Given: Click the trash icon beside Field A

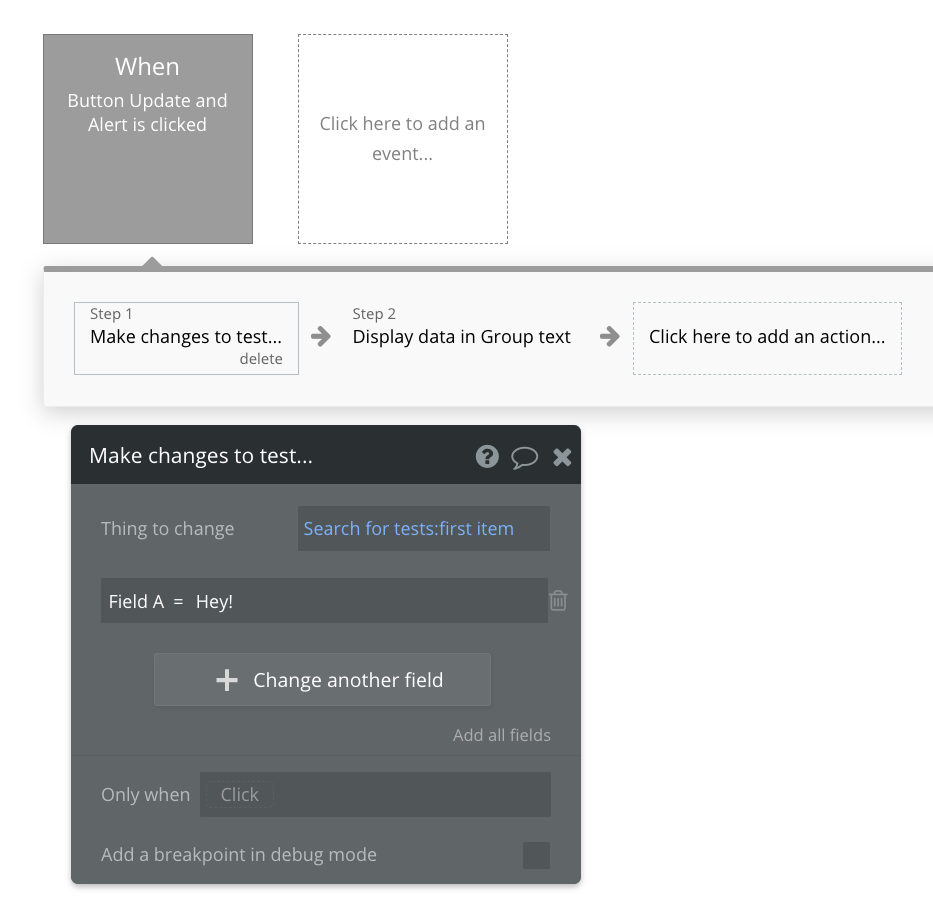Looking at the screenshot, I should tap(558, 600).
